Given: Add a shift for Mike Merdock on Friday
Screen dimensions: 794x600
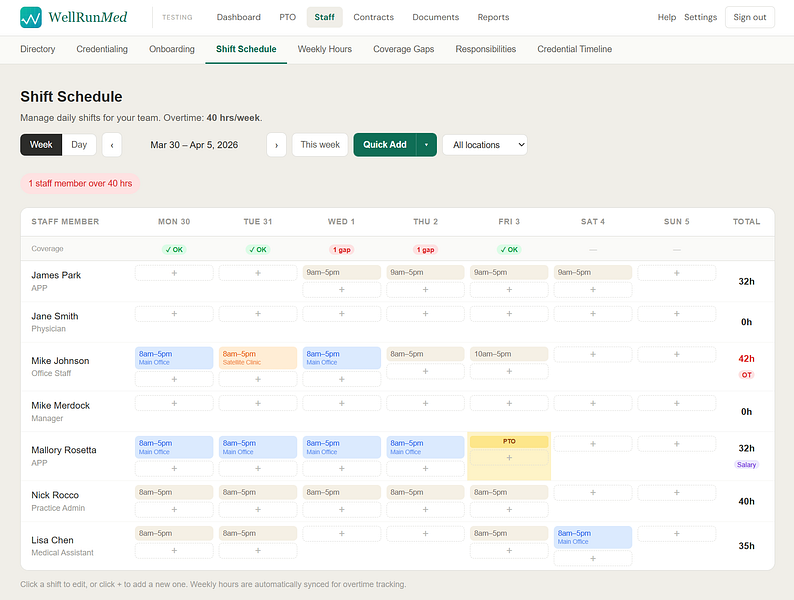Looking at the screenshot, I should (x=509, y=404).
